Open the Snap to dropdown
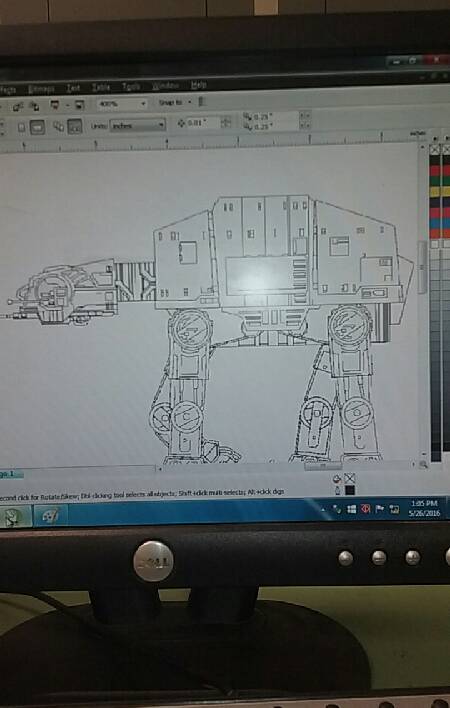 click(x=175, y=102)
